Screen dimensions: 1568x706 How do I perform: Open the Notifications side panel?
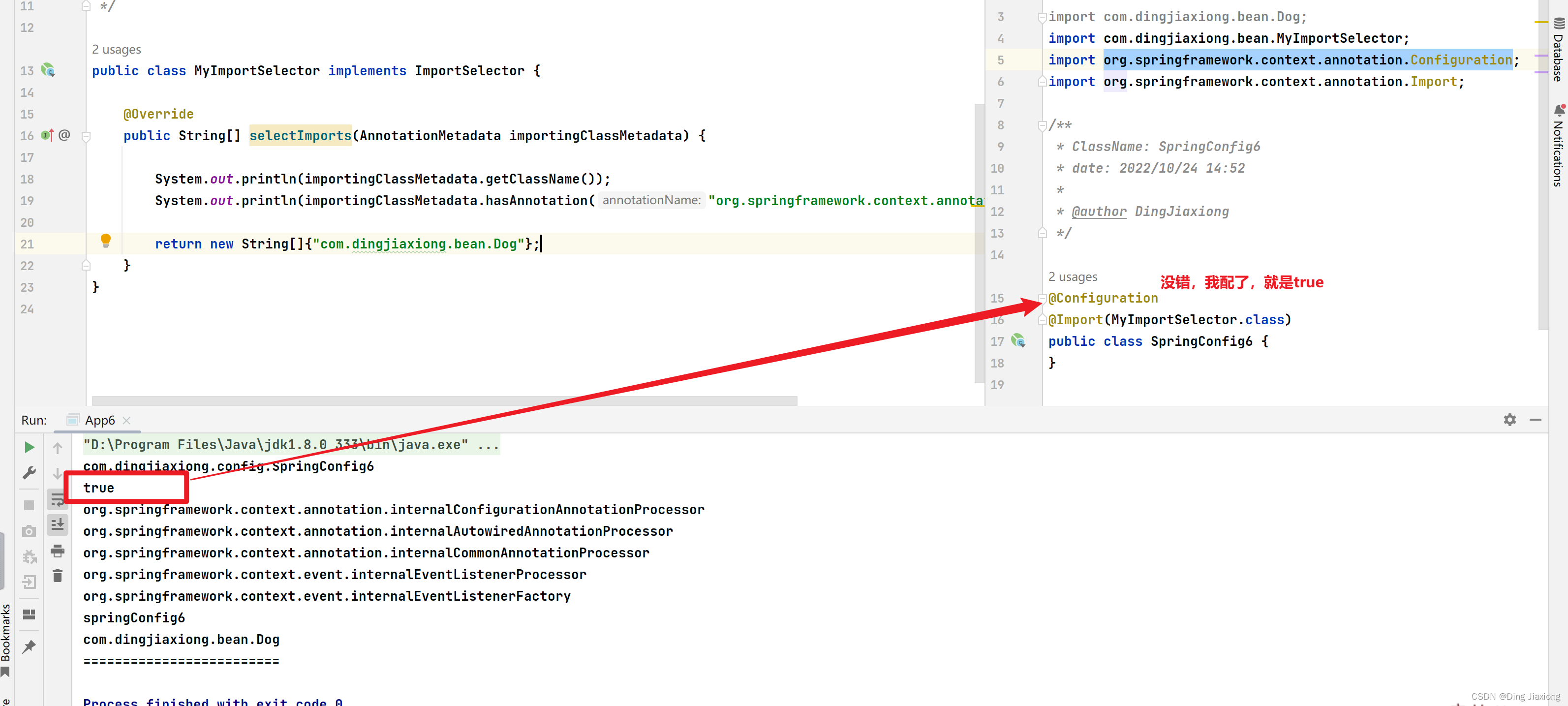tap(1559, 145)
